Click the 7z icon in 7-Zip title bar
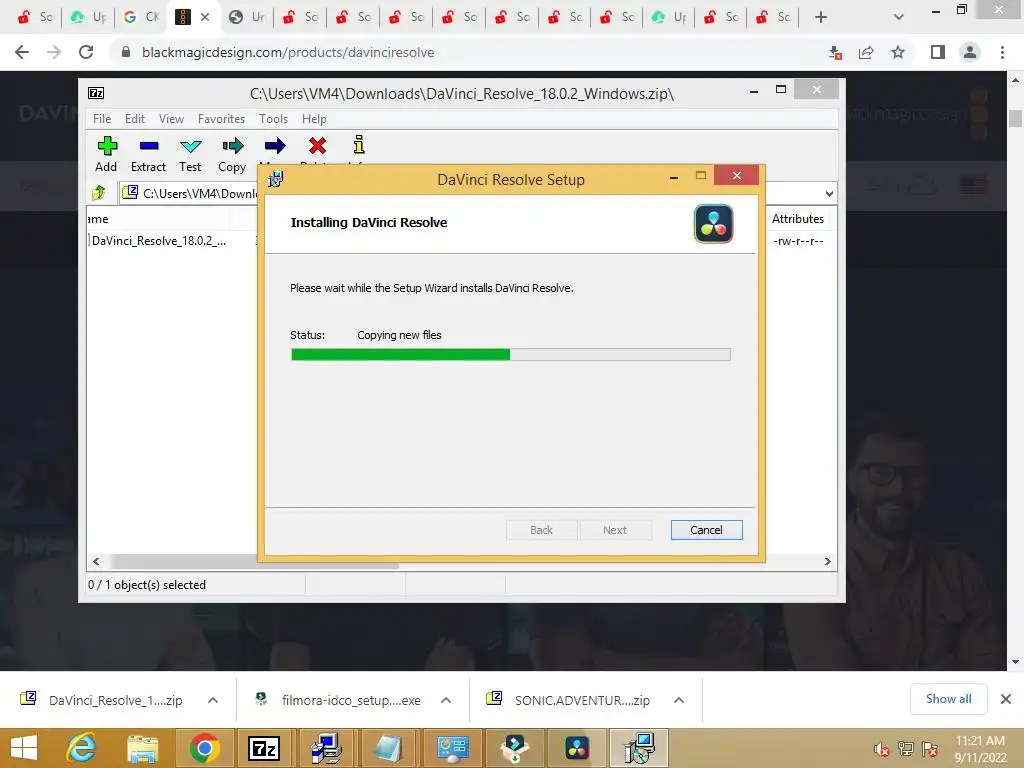Screen dimensions: 1024x768 pyautogui.click(x=96, y=93)
